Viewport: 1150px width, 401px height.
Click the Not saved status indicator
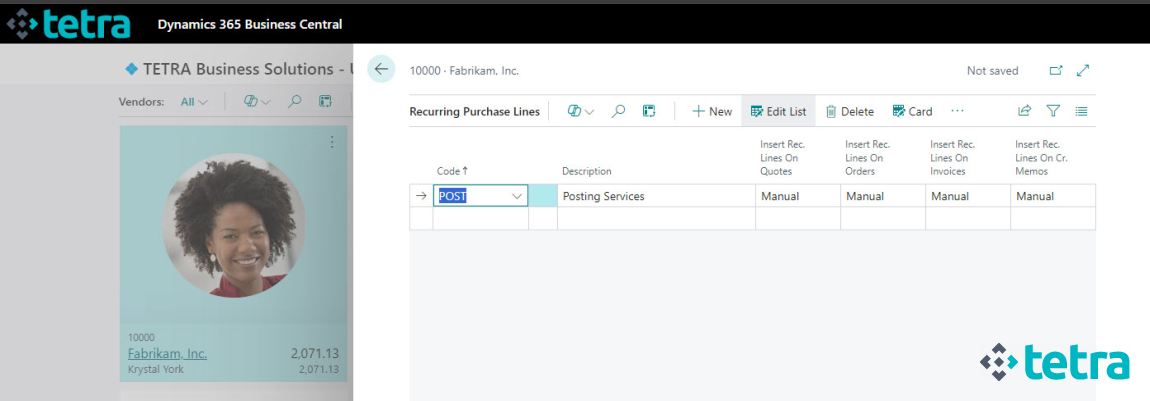992,71
